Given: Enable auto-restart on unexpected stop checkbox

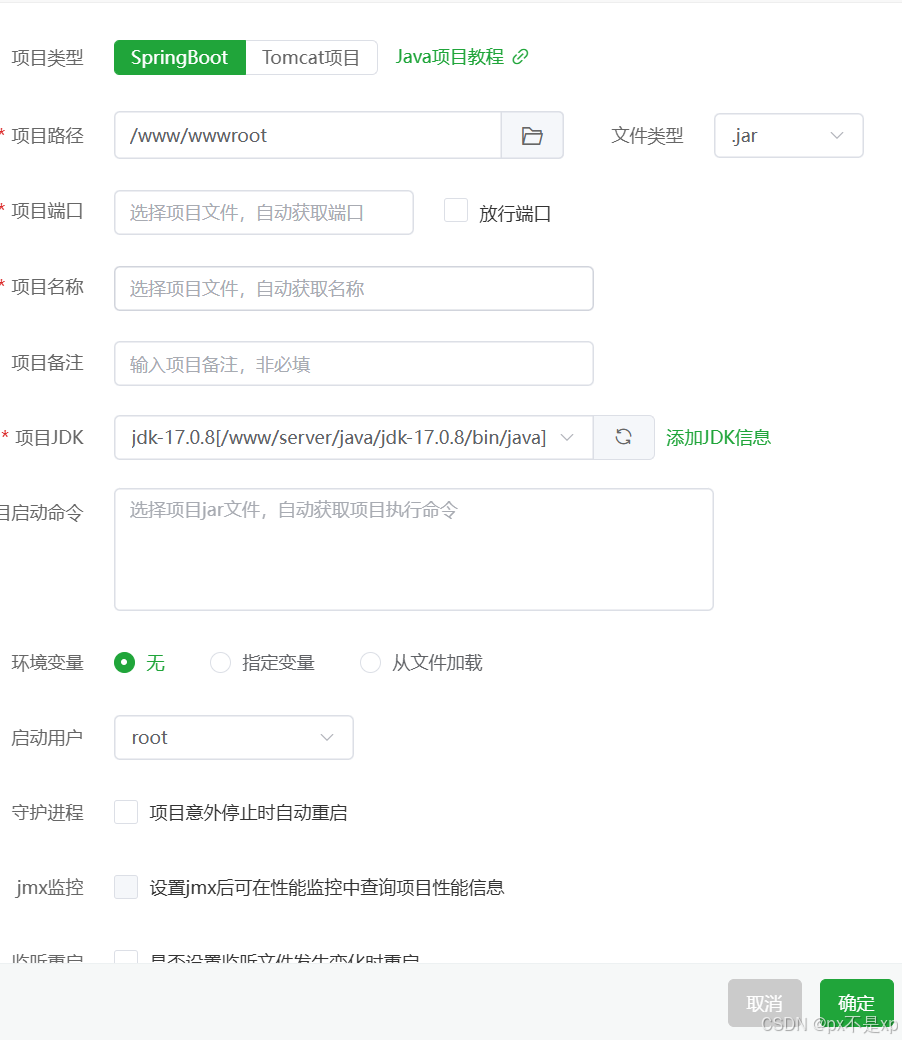Looking at the screenshot, I should tap(126, 812).
